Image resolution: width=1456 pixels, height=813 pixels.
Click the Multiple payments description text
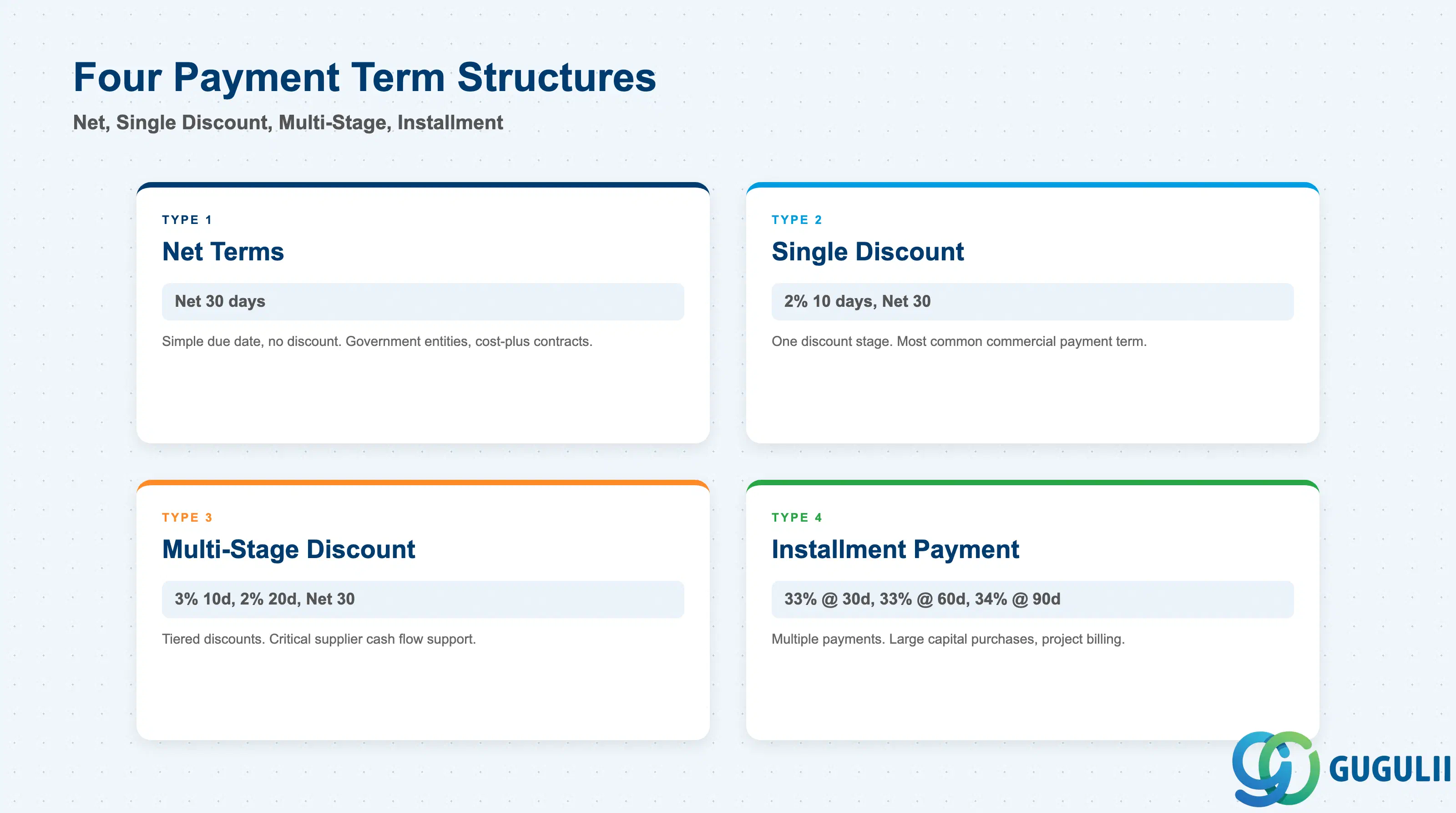[x=948, y=639]
